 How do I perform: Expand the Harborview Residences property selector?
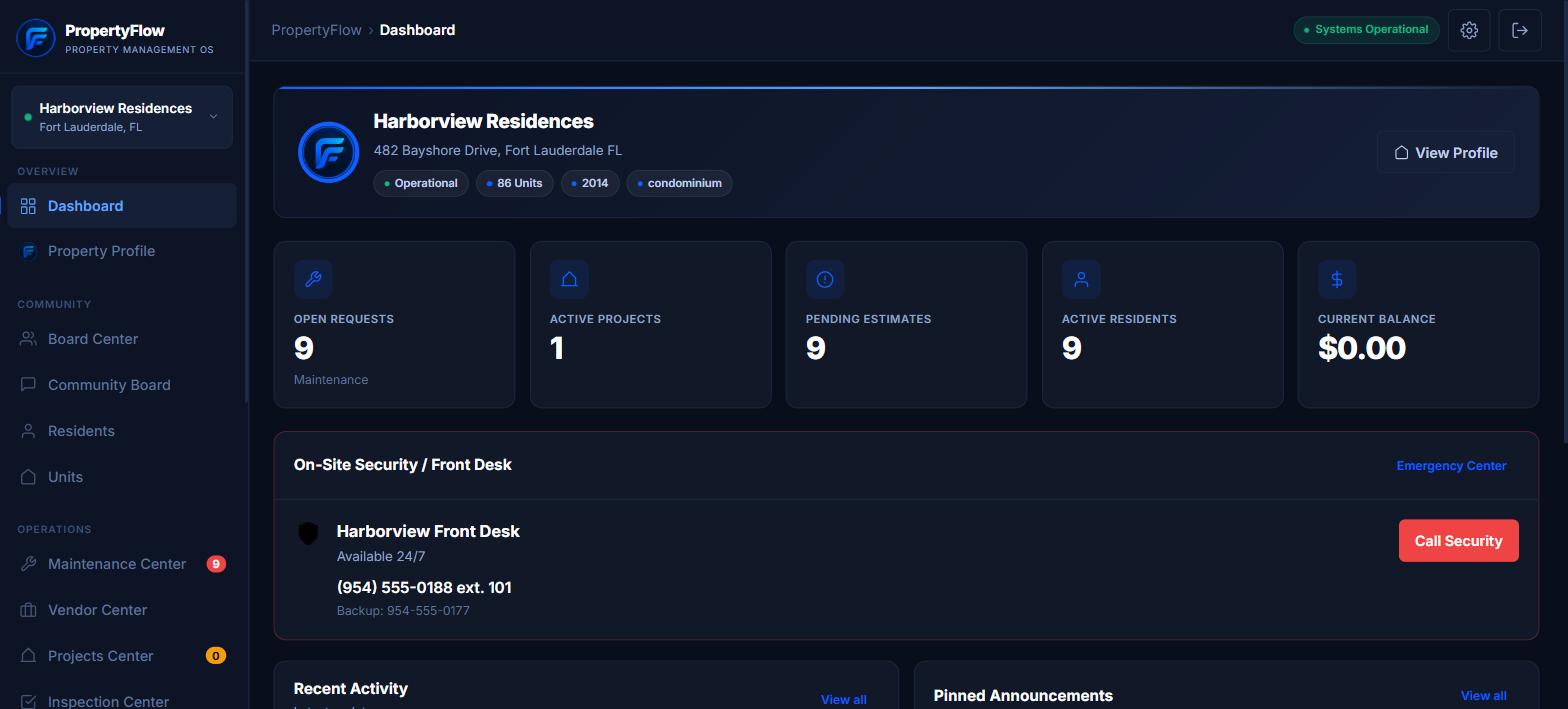tap(122, 117)
